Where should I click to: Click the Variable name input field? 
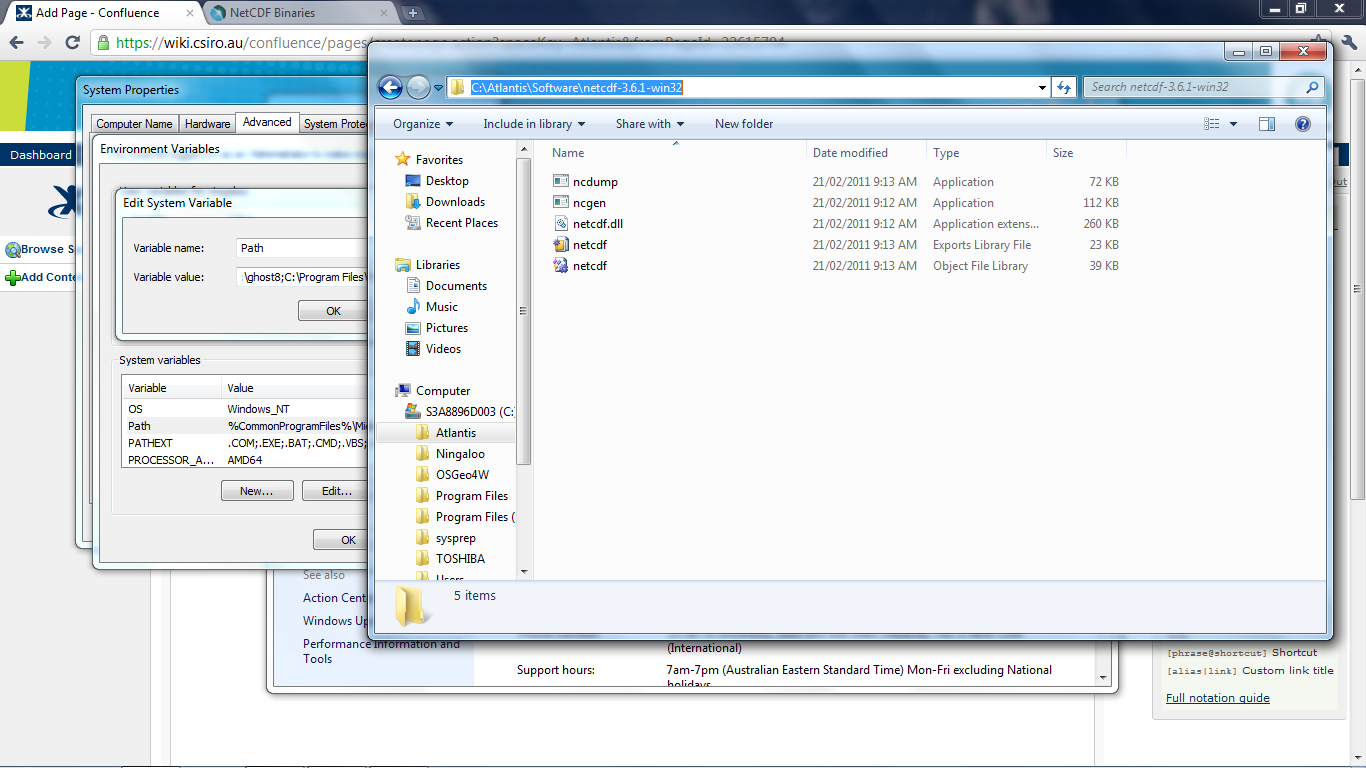(x=300, y=248)
